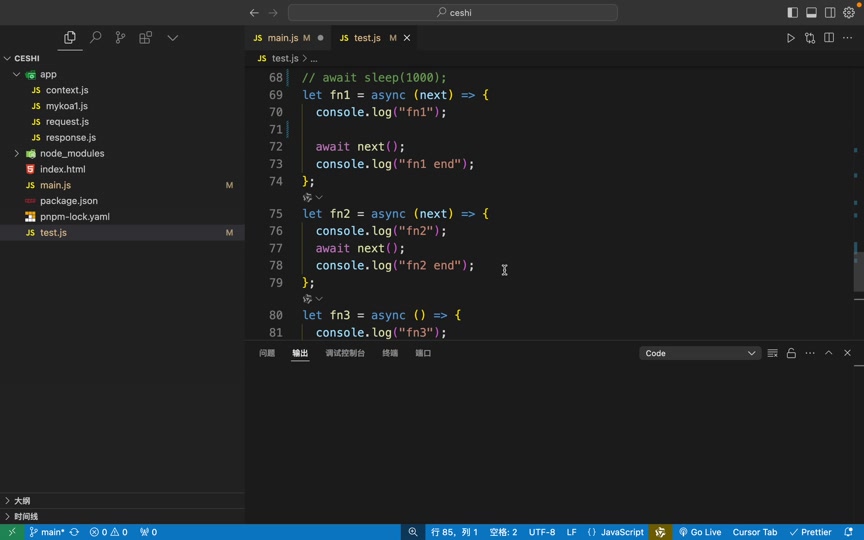Open the Search view in activity bar

point(95,38)
